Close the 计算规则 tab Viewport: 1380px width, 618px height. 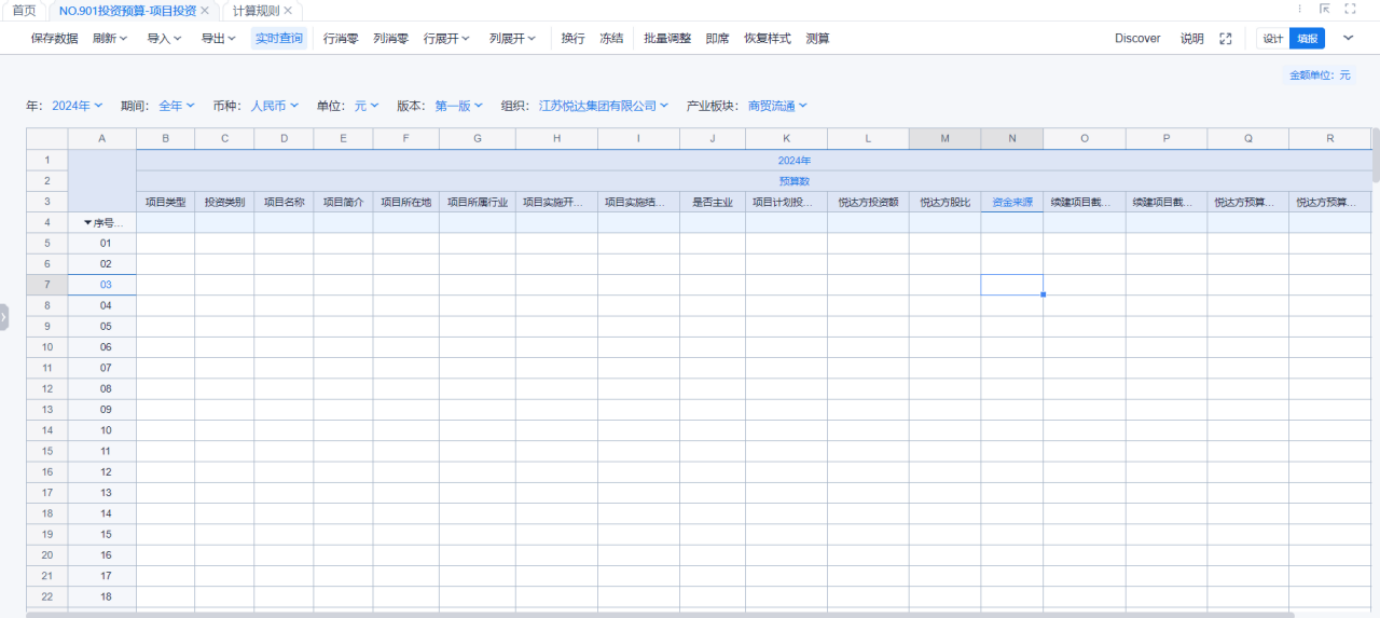[x=288, y=10]
